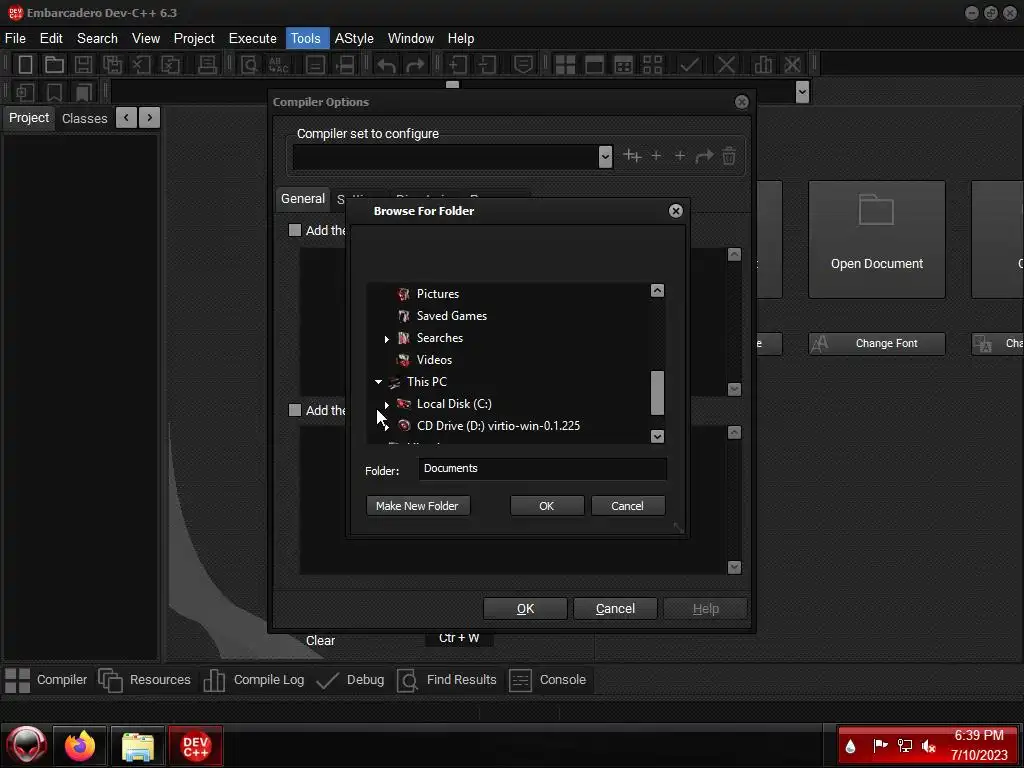1024x768 pixels.
Task: Switch to the Console tab
Action: pyautogui.click(x=547, y=680)
